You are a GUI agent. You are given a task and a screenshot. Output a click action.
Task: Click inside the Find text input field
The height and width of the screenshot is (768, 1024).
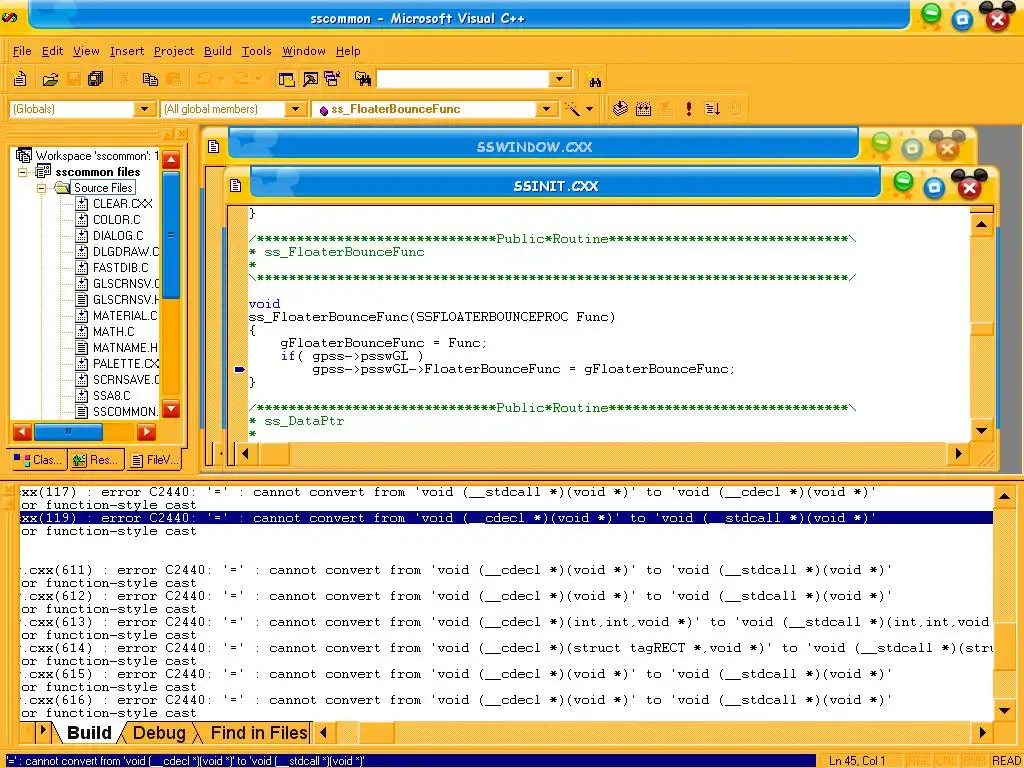(464, 79)
